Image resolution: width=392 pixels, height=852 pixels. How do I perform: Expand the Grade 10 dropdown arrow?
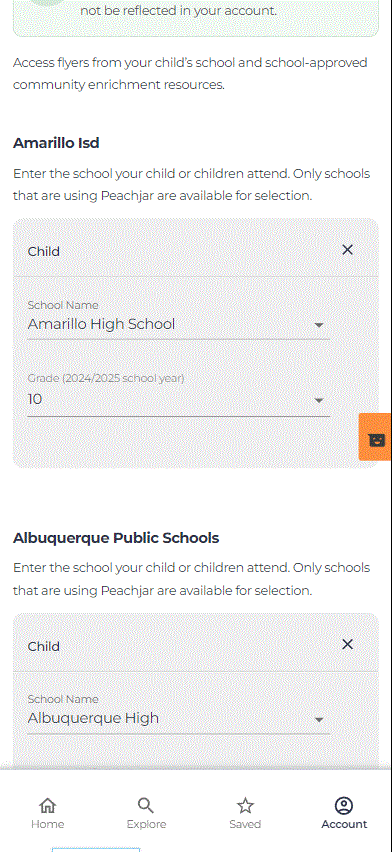(319, 400)
